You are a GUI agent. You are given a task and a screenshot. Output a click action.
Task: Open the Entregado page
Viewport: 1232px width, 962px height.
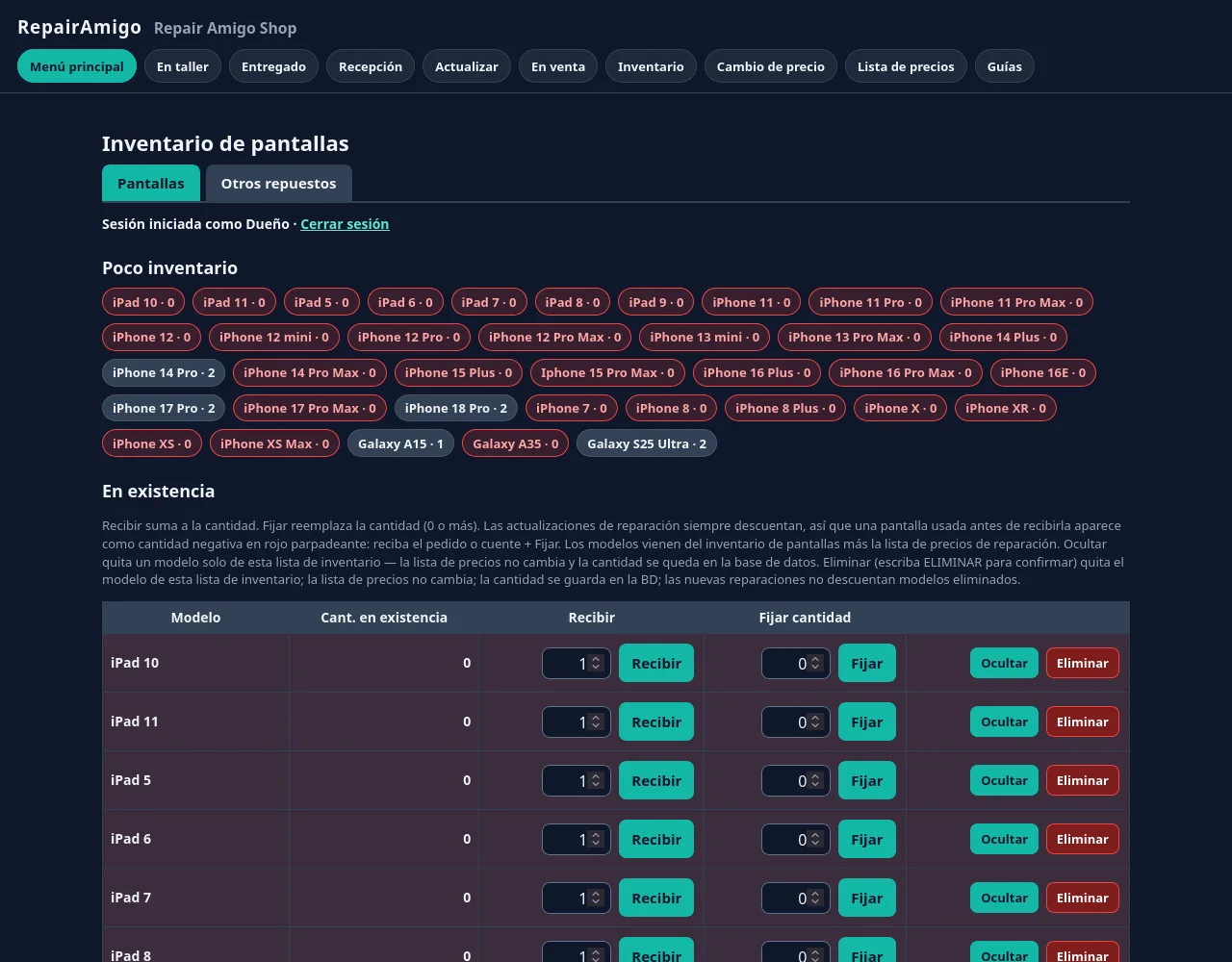coord(273,66)
